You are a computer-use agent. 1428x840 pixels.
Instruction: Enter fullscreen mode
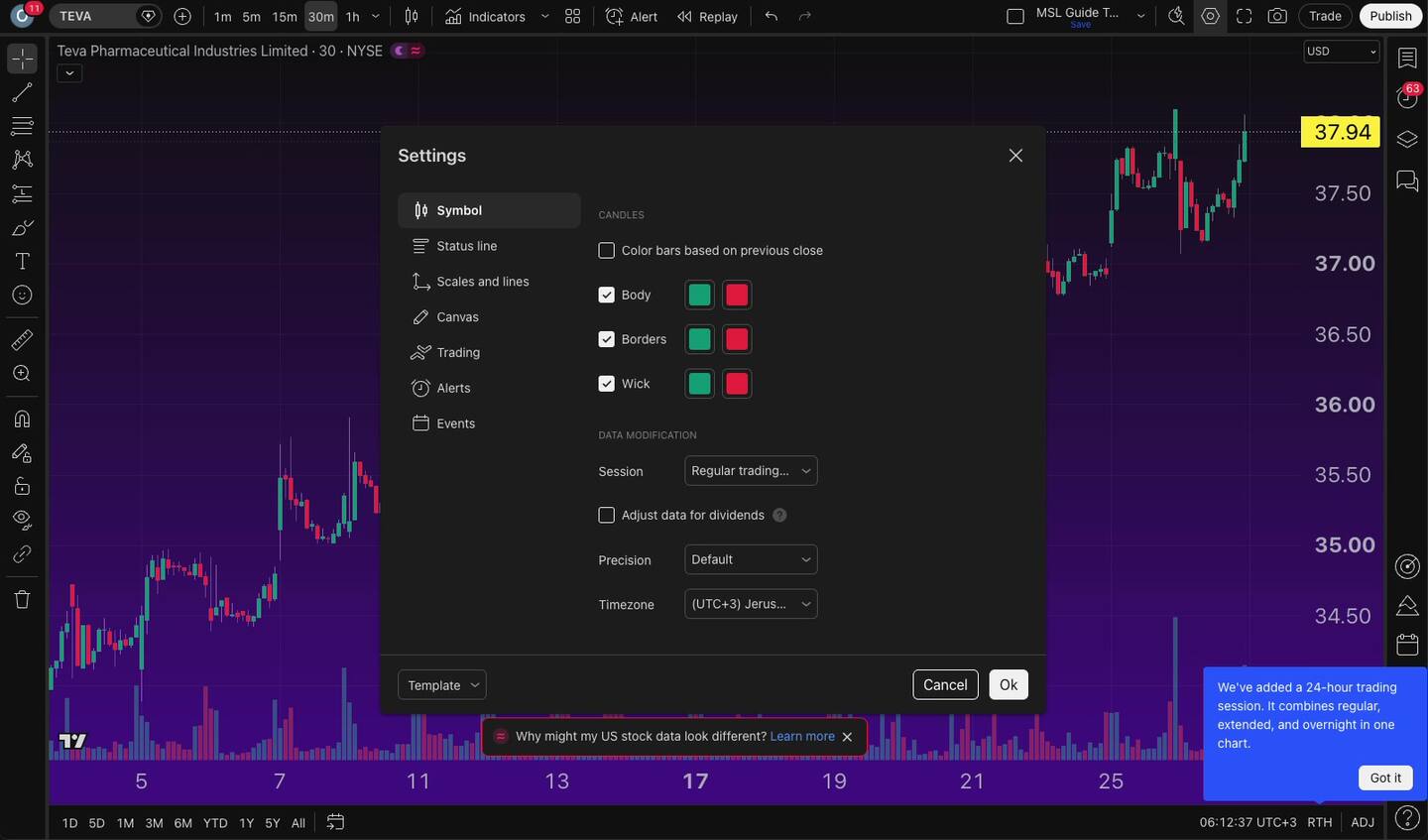point(1245,16)
